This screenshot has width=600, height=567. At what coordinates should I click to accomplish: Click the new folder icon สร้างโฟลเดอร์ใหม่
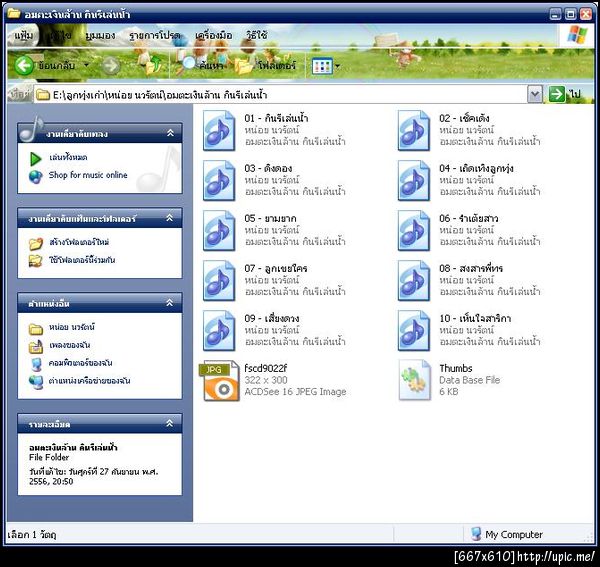coord(36,243)
